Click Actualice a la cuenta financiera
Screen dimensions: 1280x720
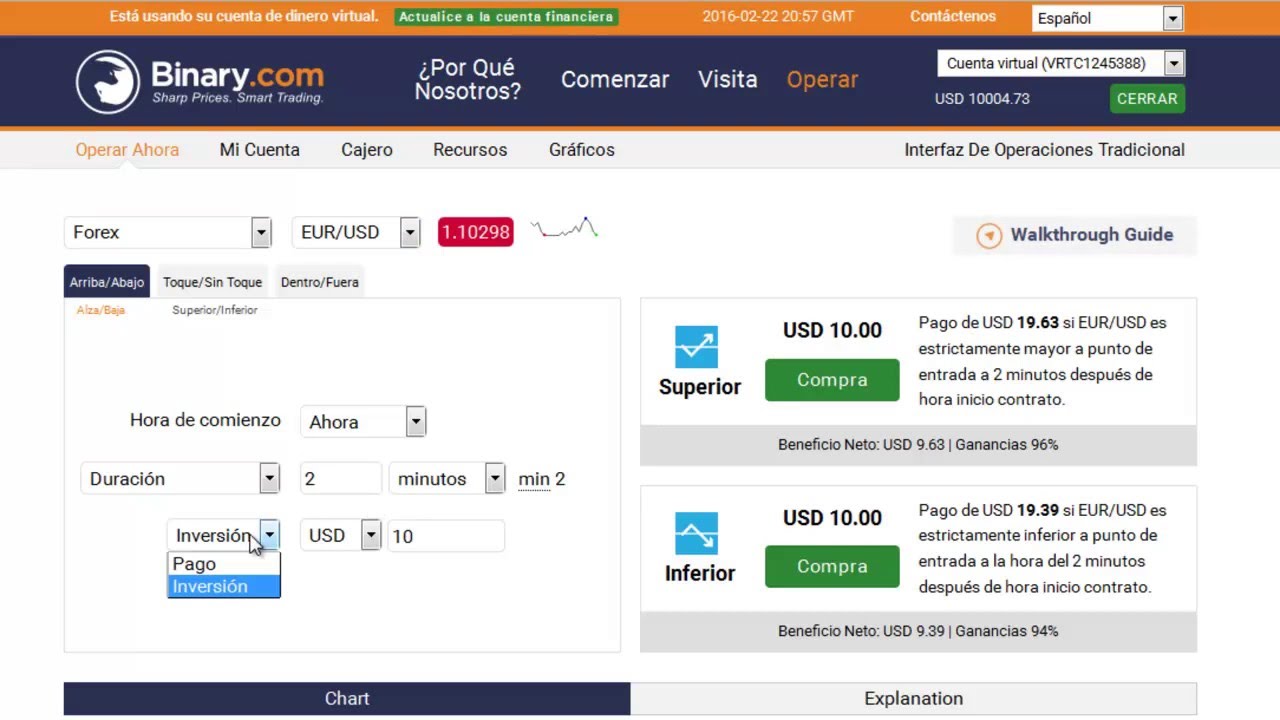pos(506,17)
